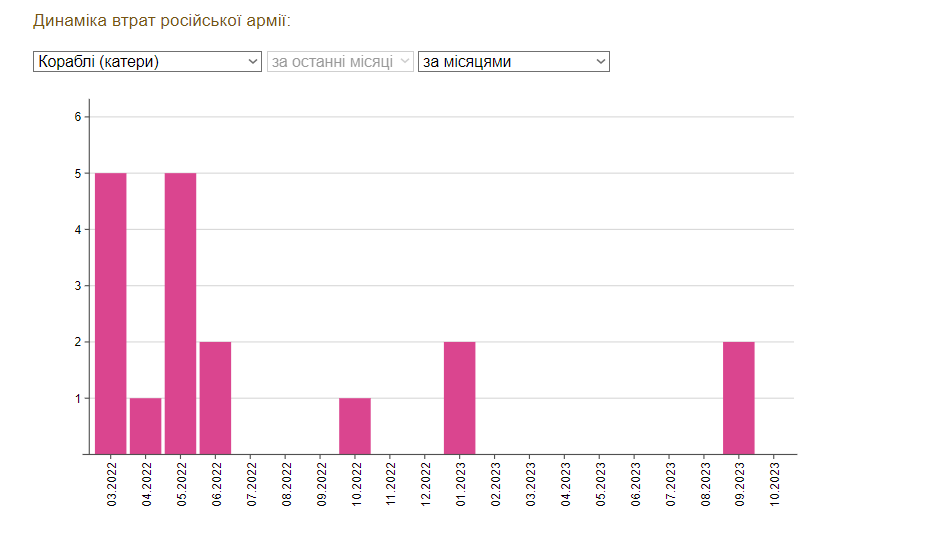Click the heading 'Динаміка втрат російської армії:'
The width and height of the screenshot is (929, 545).
pos(162,21)
